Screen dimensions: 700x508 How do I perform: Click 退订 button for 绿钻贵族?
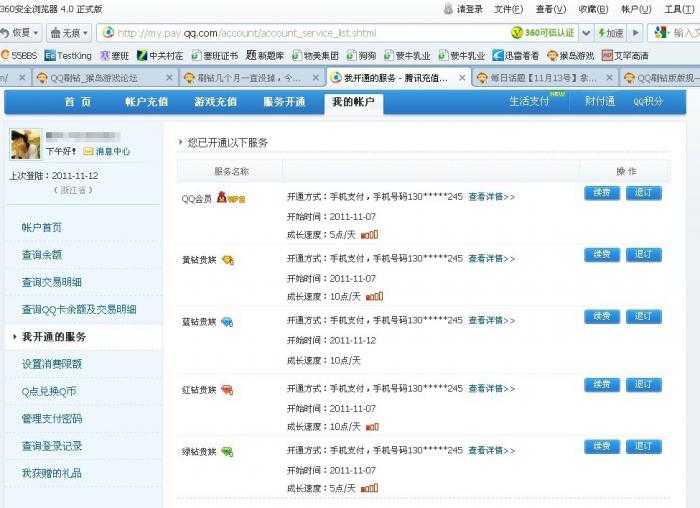[x=643, y=446]
